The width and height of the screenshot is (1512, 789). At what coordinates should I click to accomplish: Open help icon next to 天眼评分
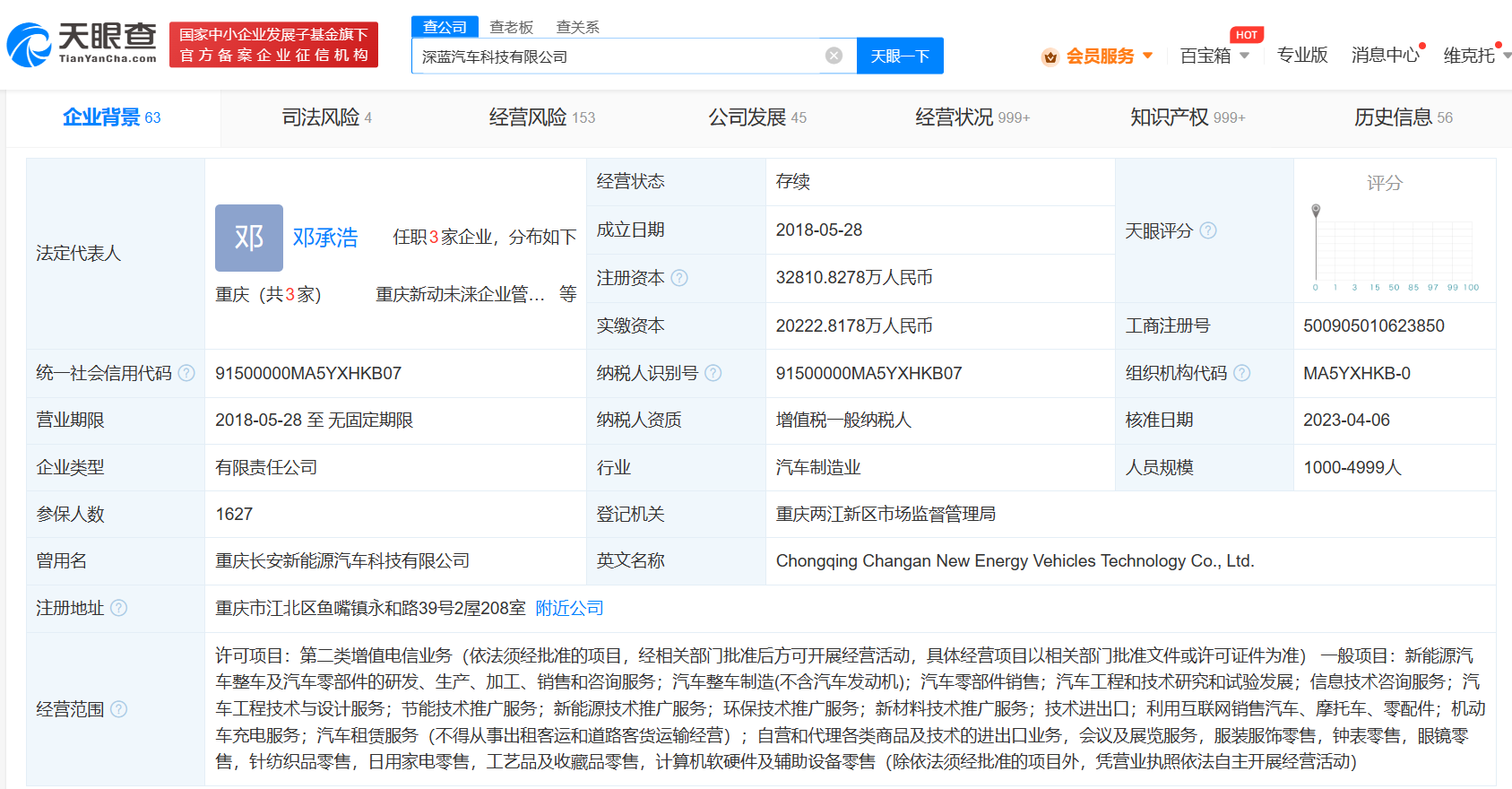click(1208, 230)
